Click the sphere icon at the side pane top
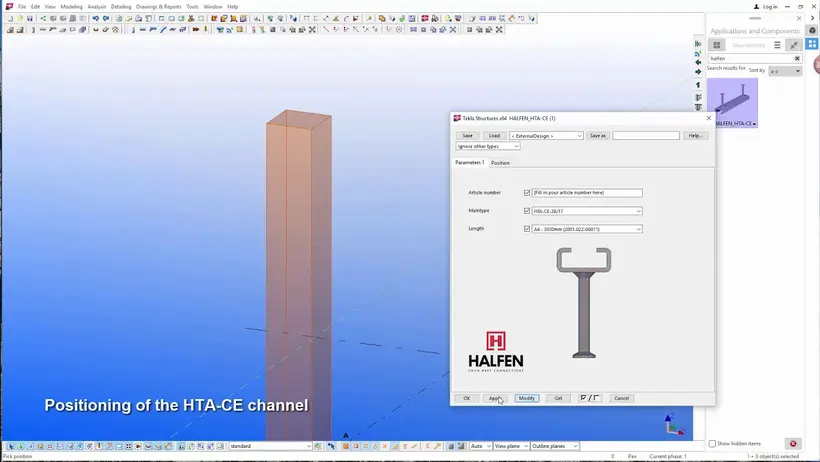820x462 pixels. click(812, 30)
